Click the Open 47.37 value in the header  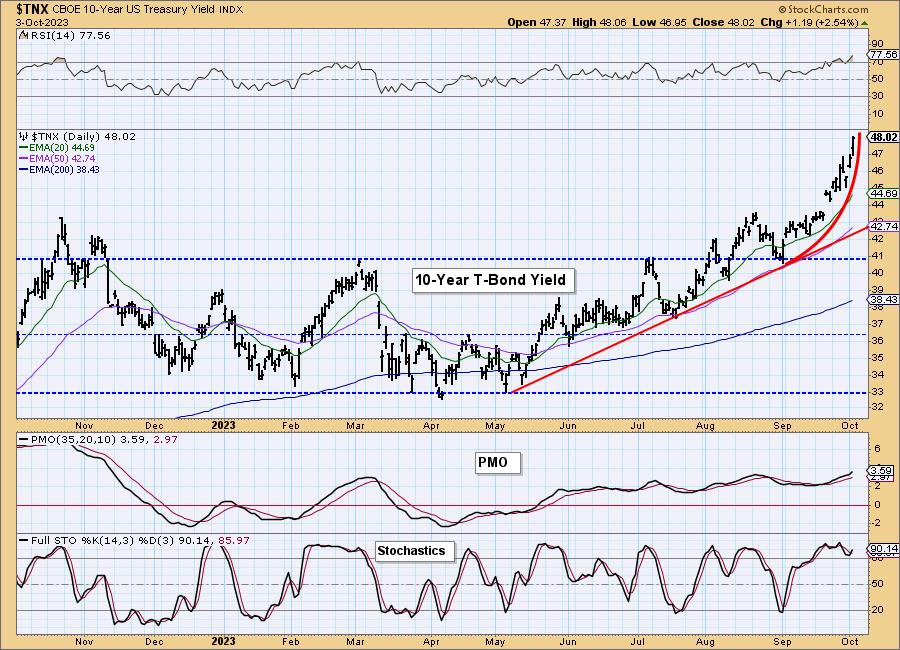coord(537,22)
